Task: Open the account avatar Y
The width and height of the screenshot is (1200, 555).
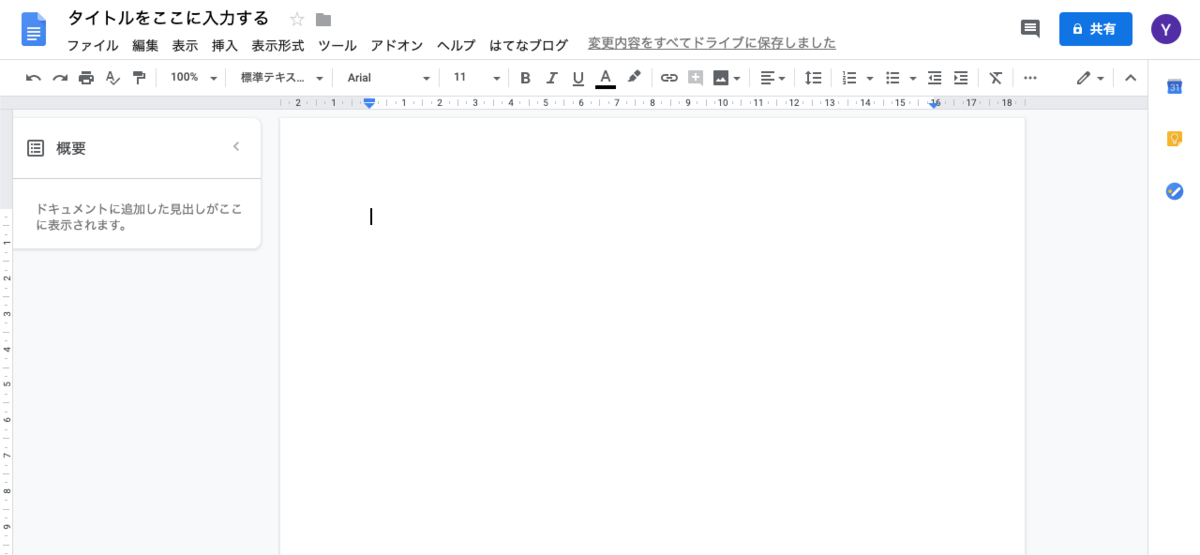Action: (x=1166, y=29)
